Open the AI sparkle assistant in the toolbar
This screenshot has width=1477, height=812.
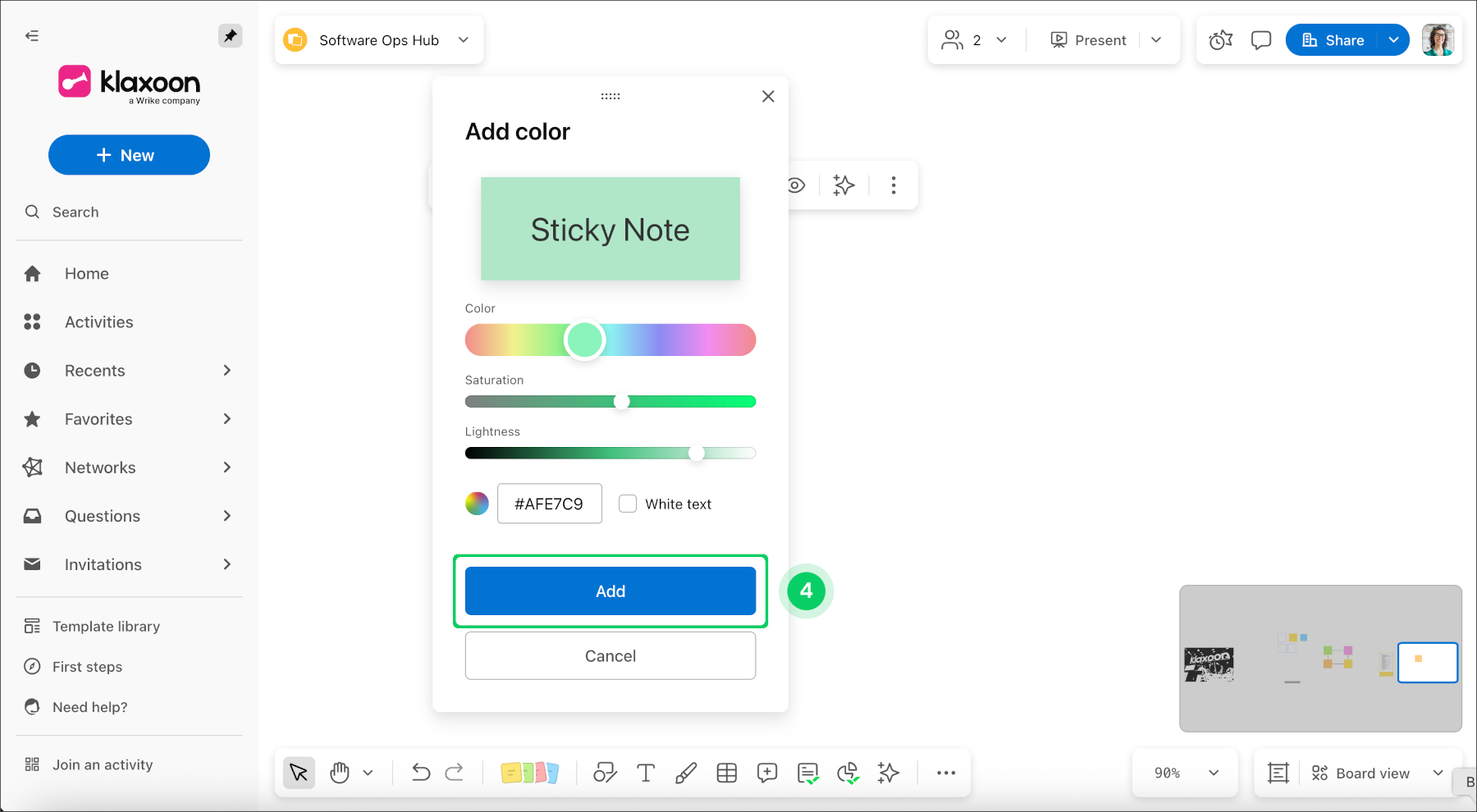(889, 772)
